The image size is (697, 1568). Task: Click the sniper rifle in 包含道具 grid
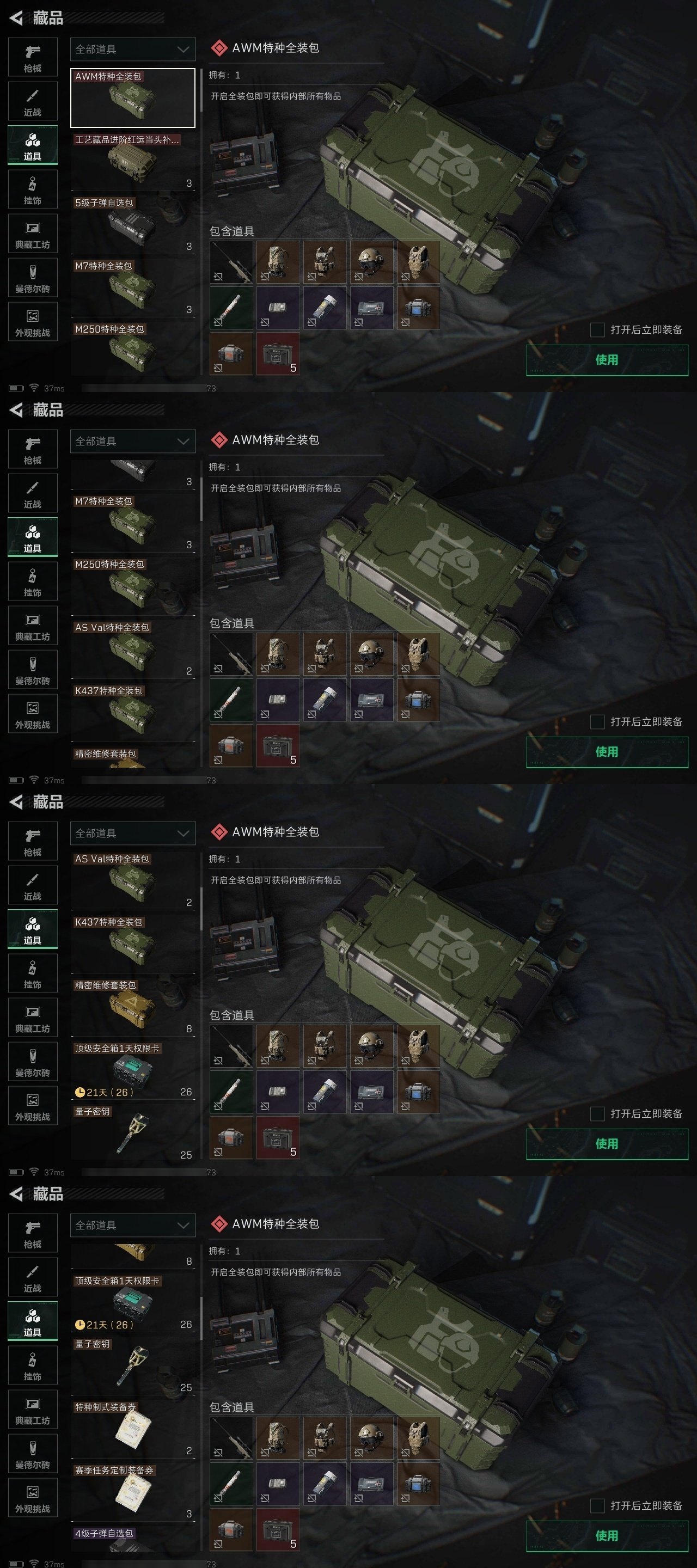click(231, 262)
